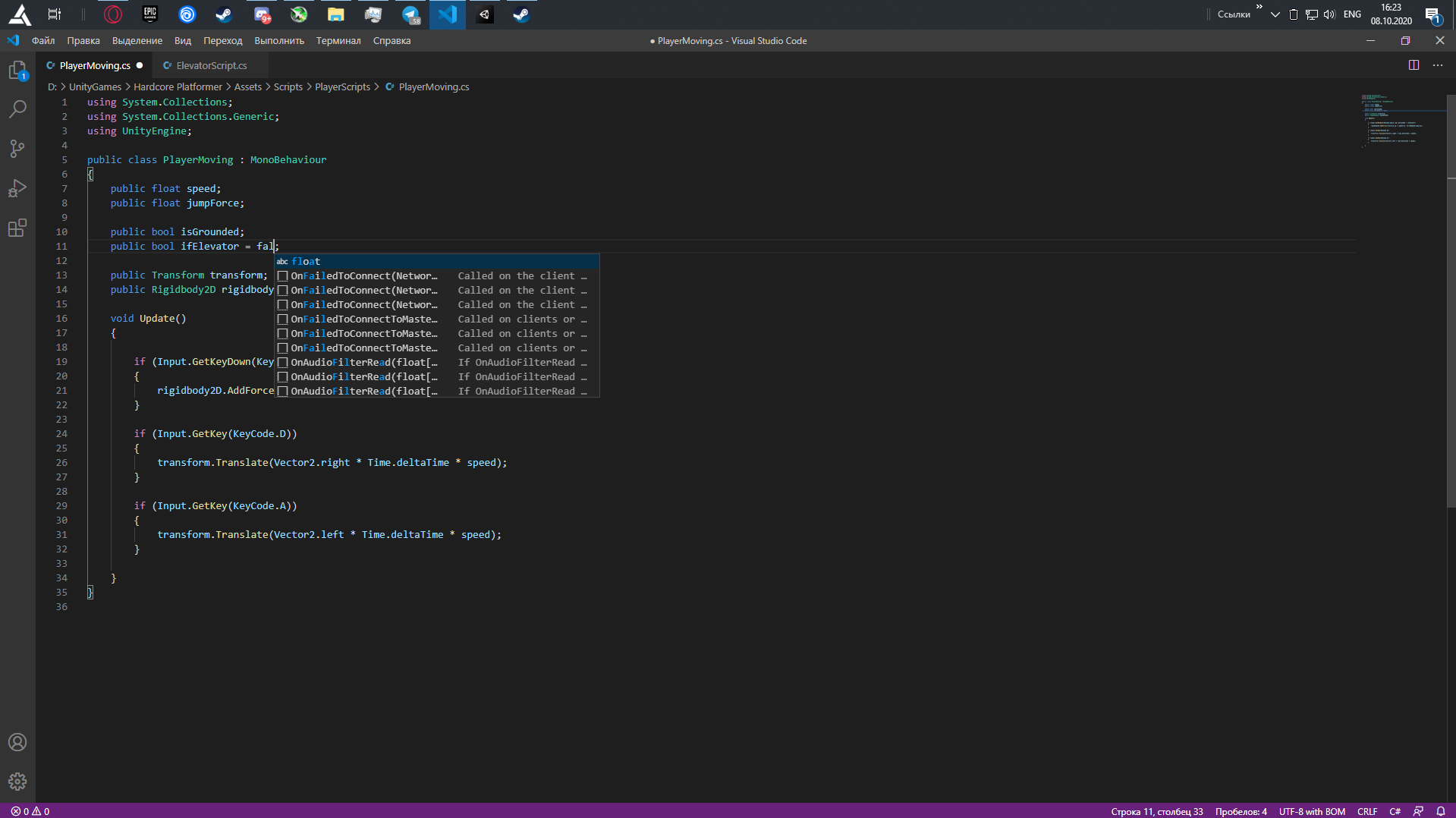This screenshot has width=1456, height=818.
Task: Change line endings via CRLF
Action: (1366, 811)
